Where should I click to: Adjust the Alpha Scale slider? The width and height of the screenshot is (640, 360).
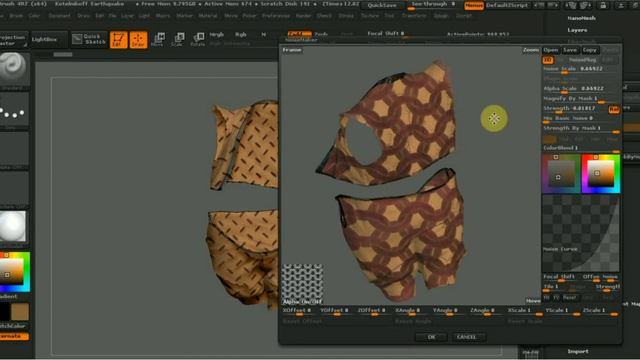[x=580, y=89]
